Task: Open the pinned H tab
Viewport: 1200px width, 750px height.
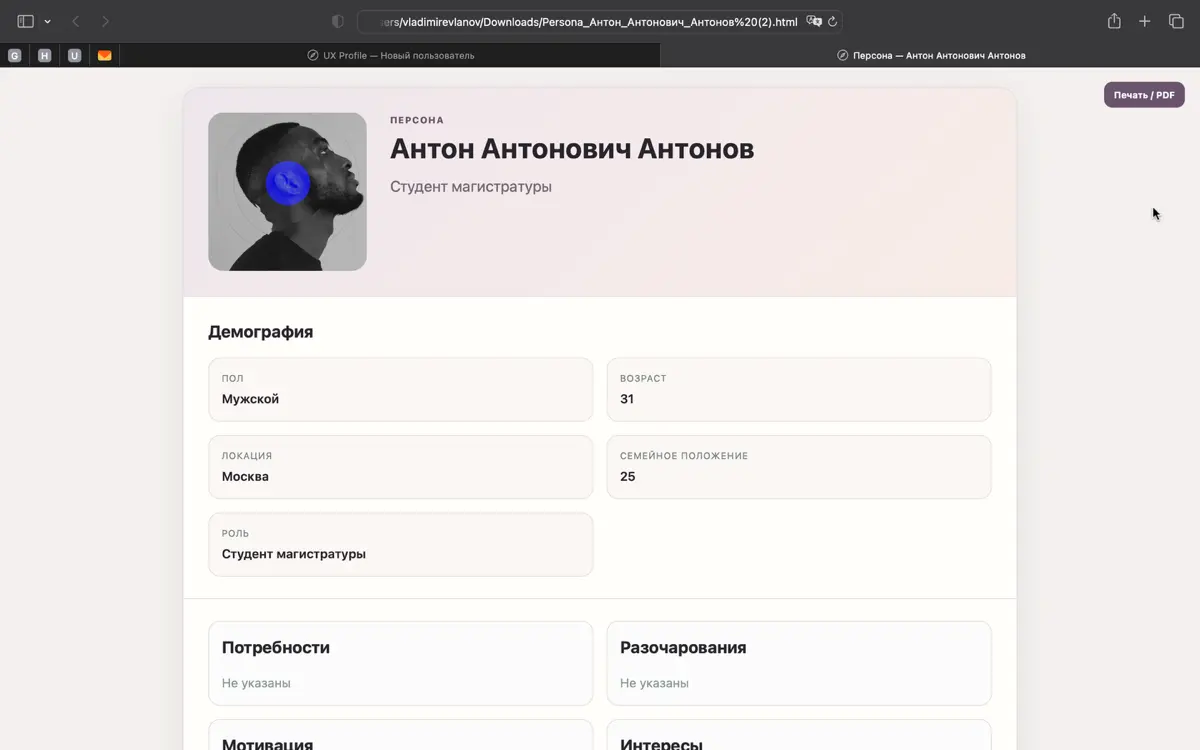Action: click(44, 56)
